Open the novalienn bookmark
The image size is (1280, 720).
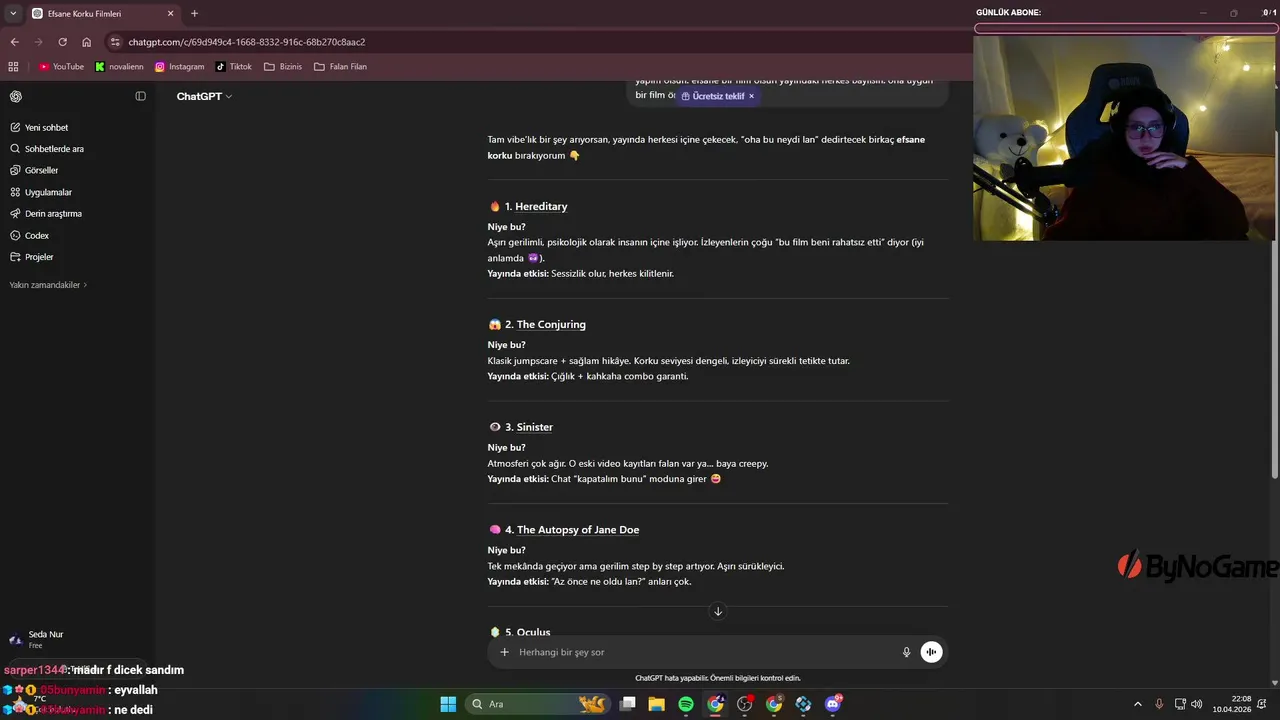pos(119,67)
